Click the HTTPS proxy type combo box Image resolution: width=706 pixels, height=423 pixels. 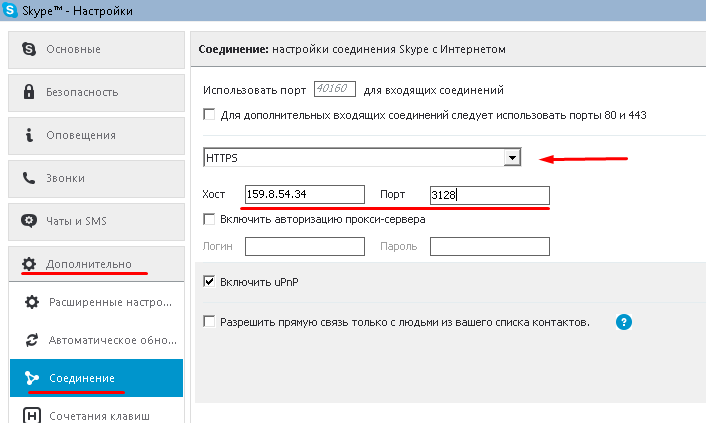click(362, 157)
